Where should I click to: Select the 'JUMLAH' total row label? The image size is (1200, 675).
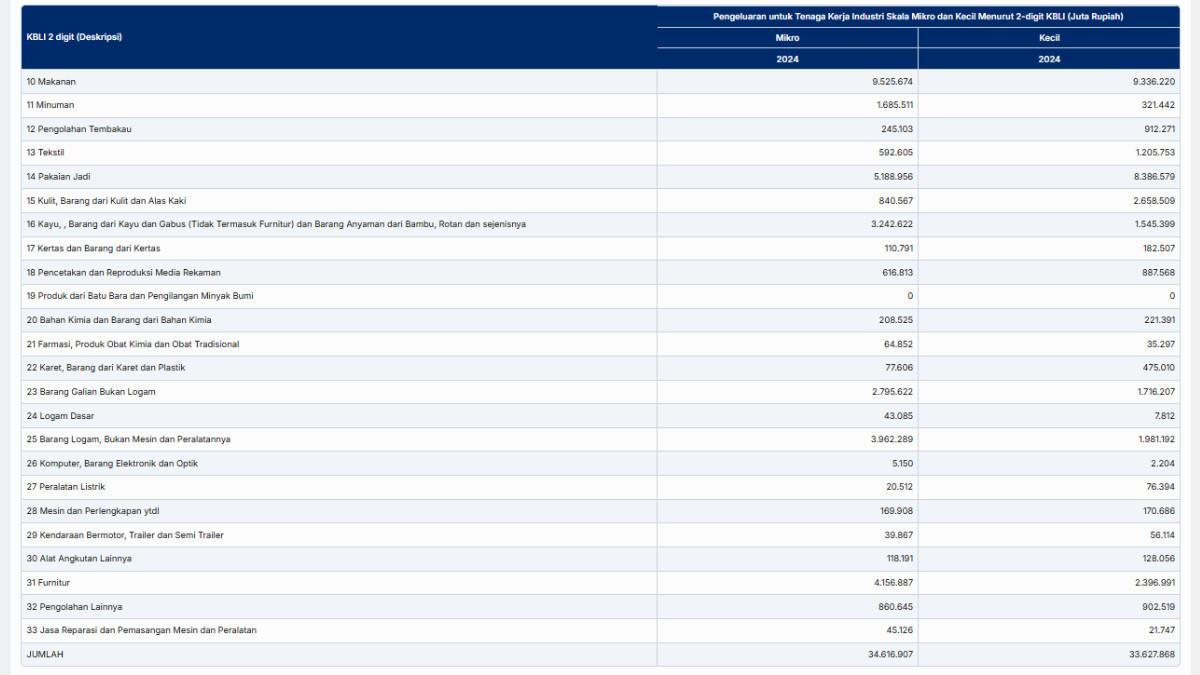tap(45, 654)
